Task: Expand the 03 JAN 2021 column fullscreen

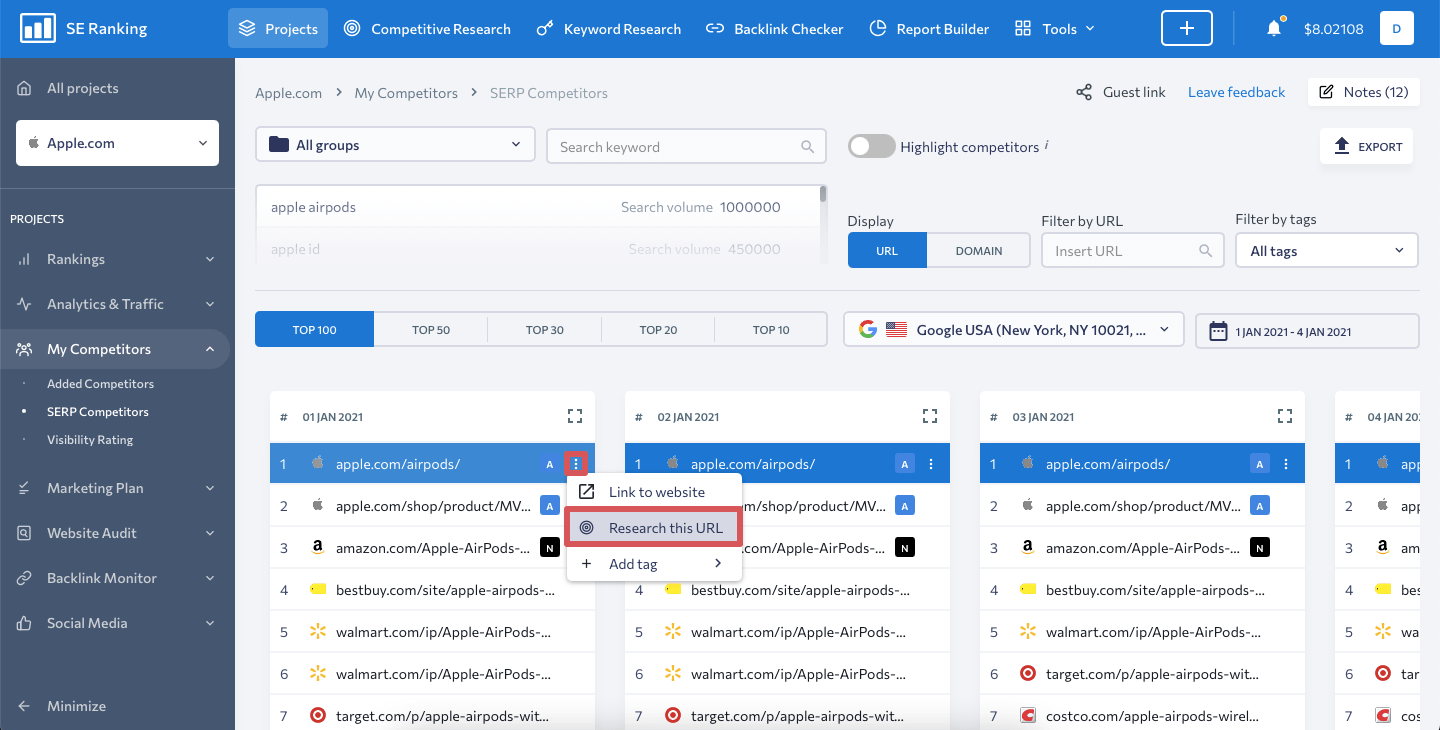Action: point(1285,416)
